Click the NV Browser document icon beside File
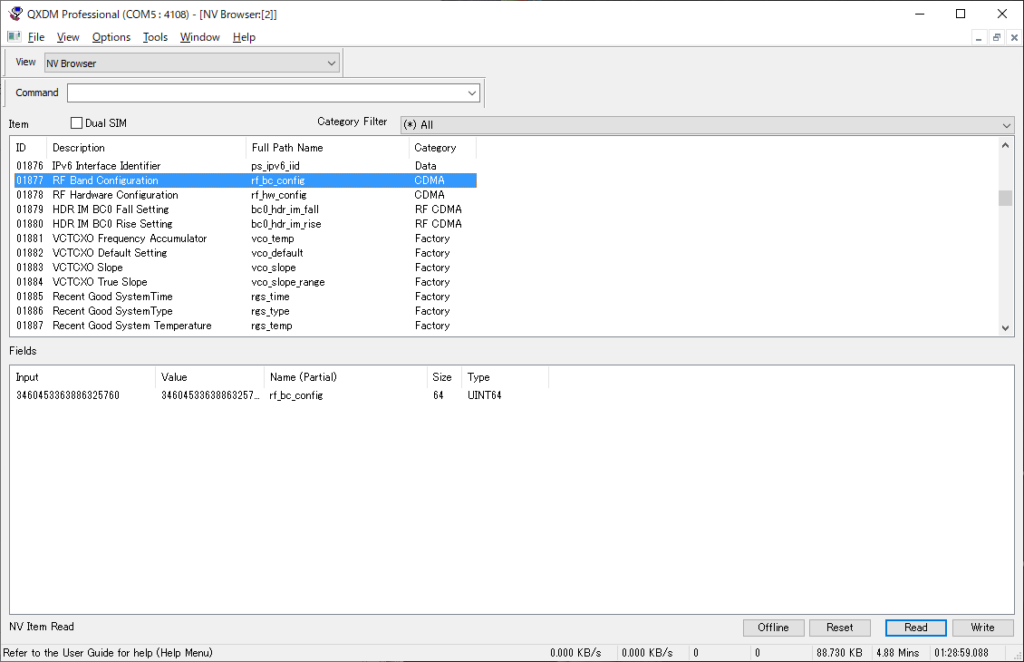This screenshot has height=662, width=1024. coord(14,37)
